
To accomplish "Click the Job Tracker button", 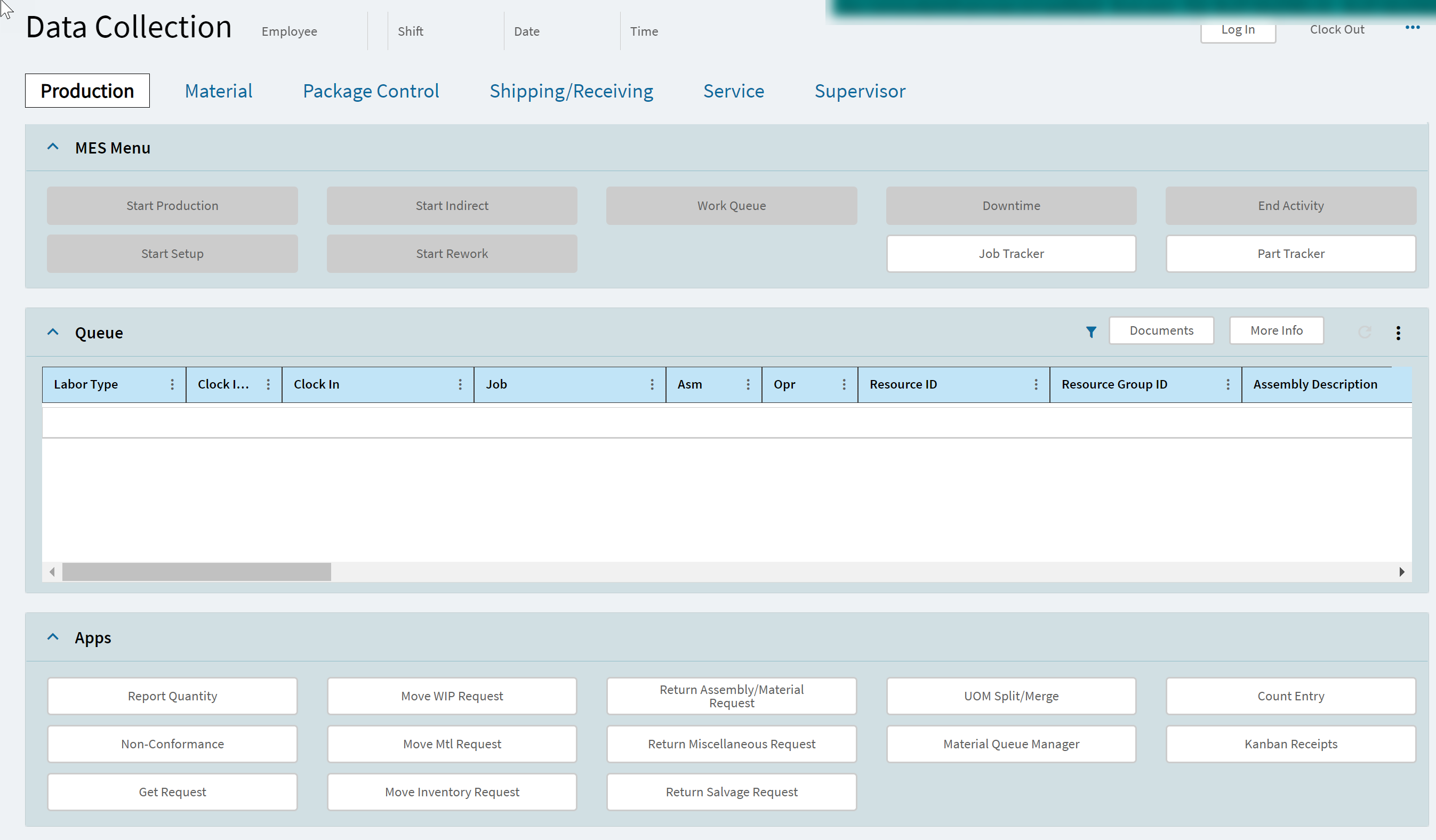I will 1011,253.
